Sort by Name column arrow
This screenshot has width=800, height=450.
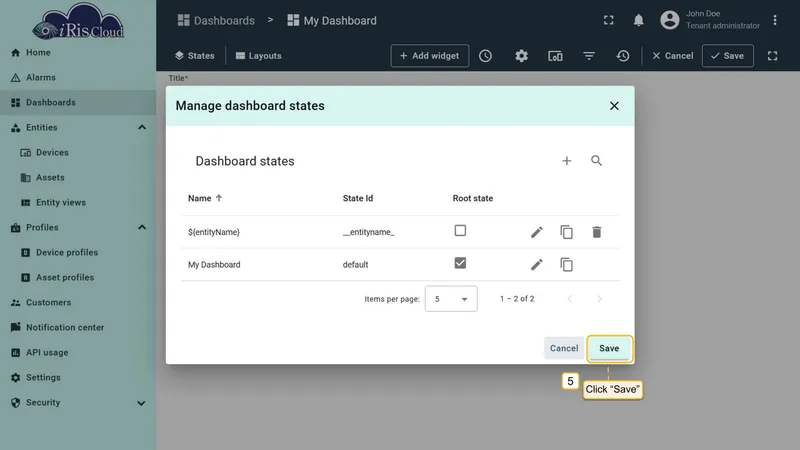point(219,198)
